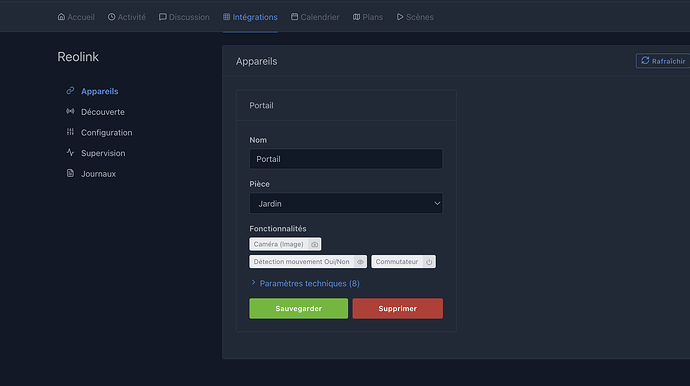Click the Pièce field label

260,184
